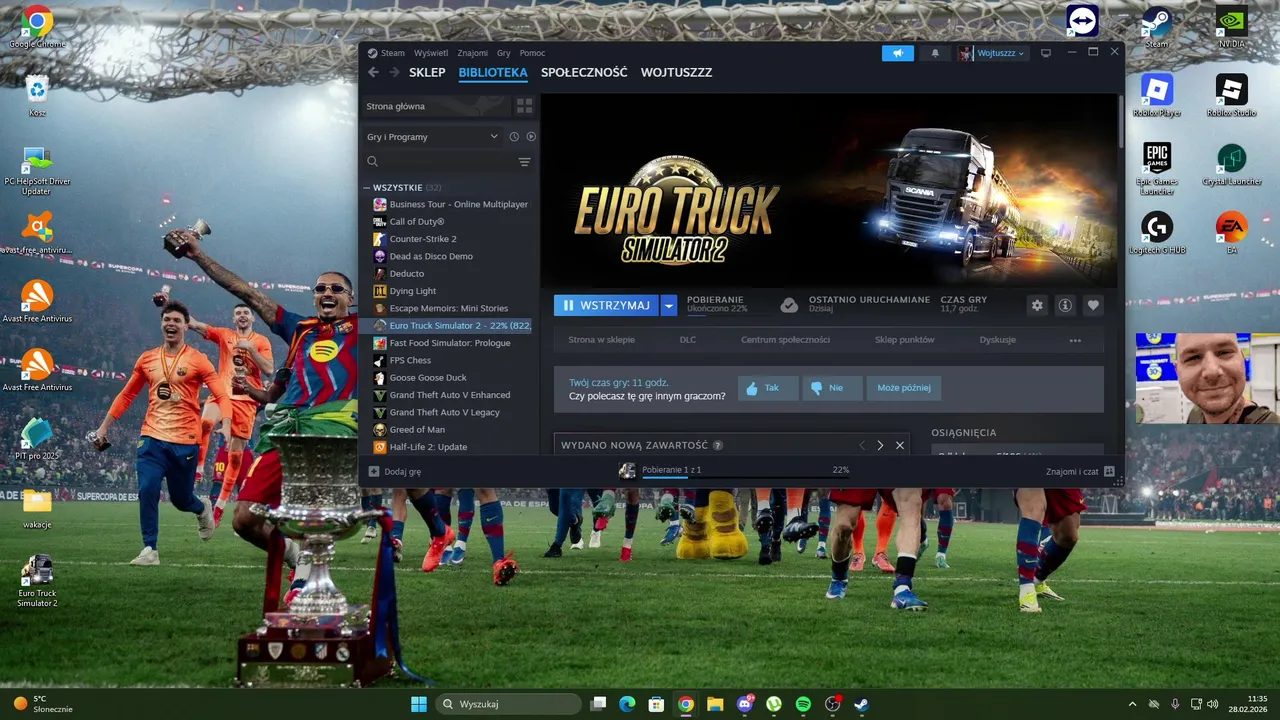Open WOJTUSZZZ profile tab
Image resolution: width=1280 pixels, height=720 pixels.
[x=676, y=72]
